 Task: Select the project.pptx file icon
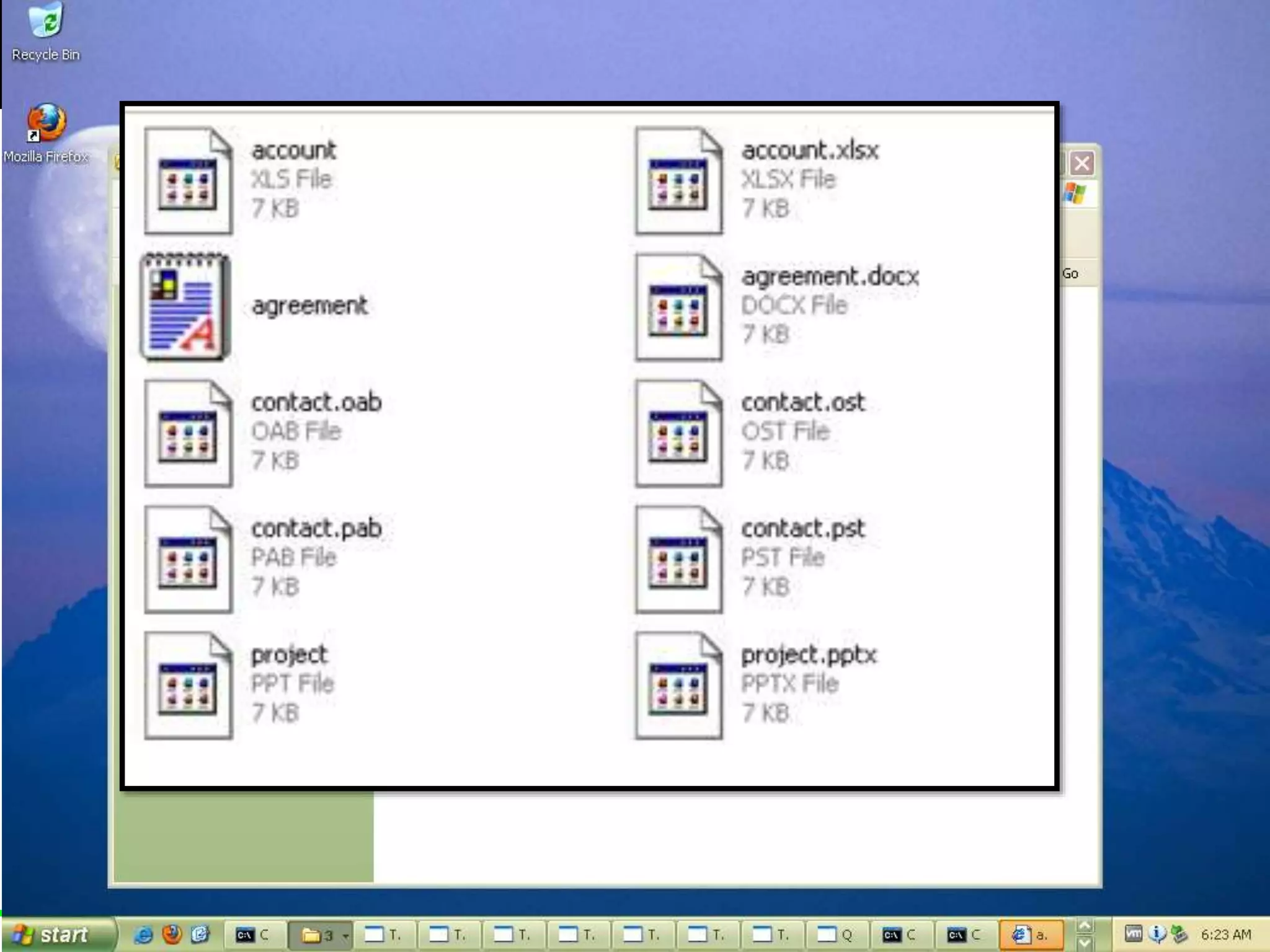(x=678, y=685)
